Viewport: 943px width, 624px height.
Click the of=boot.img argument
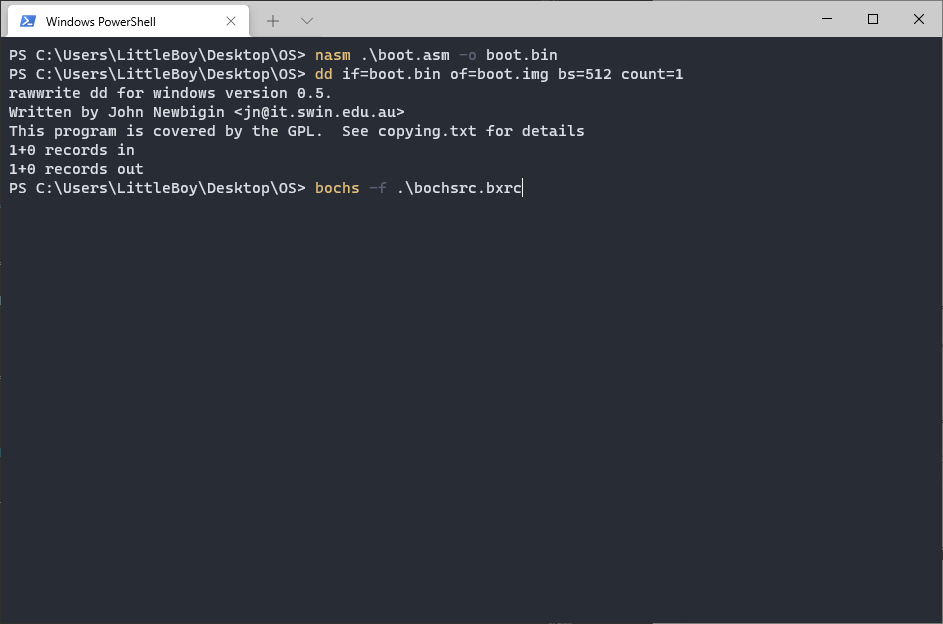499,75
